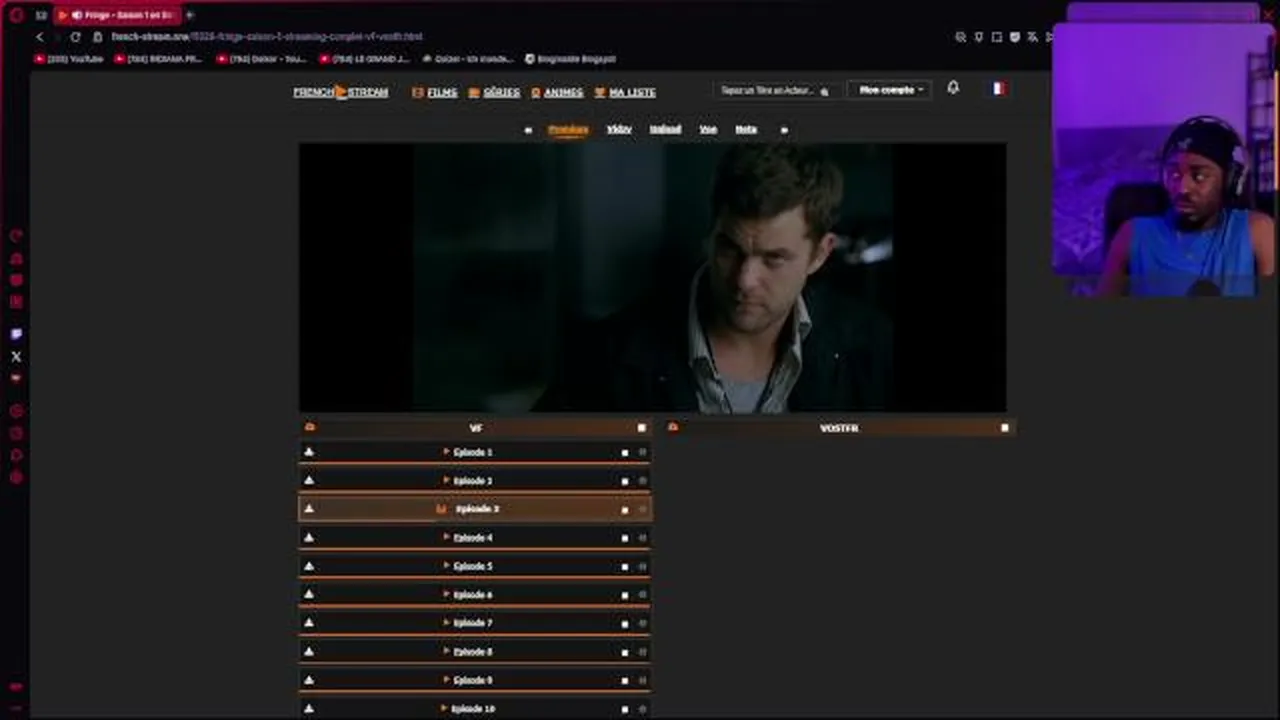Play Episode 2
This screenshot has height=720, width=1280.
(x=475, y=481)
